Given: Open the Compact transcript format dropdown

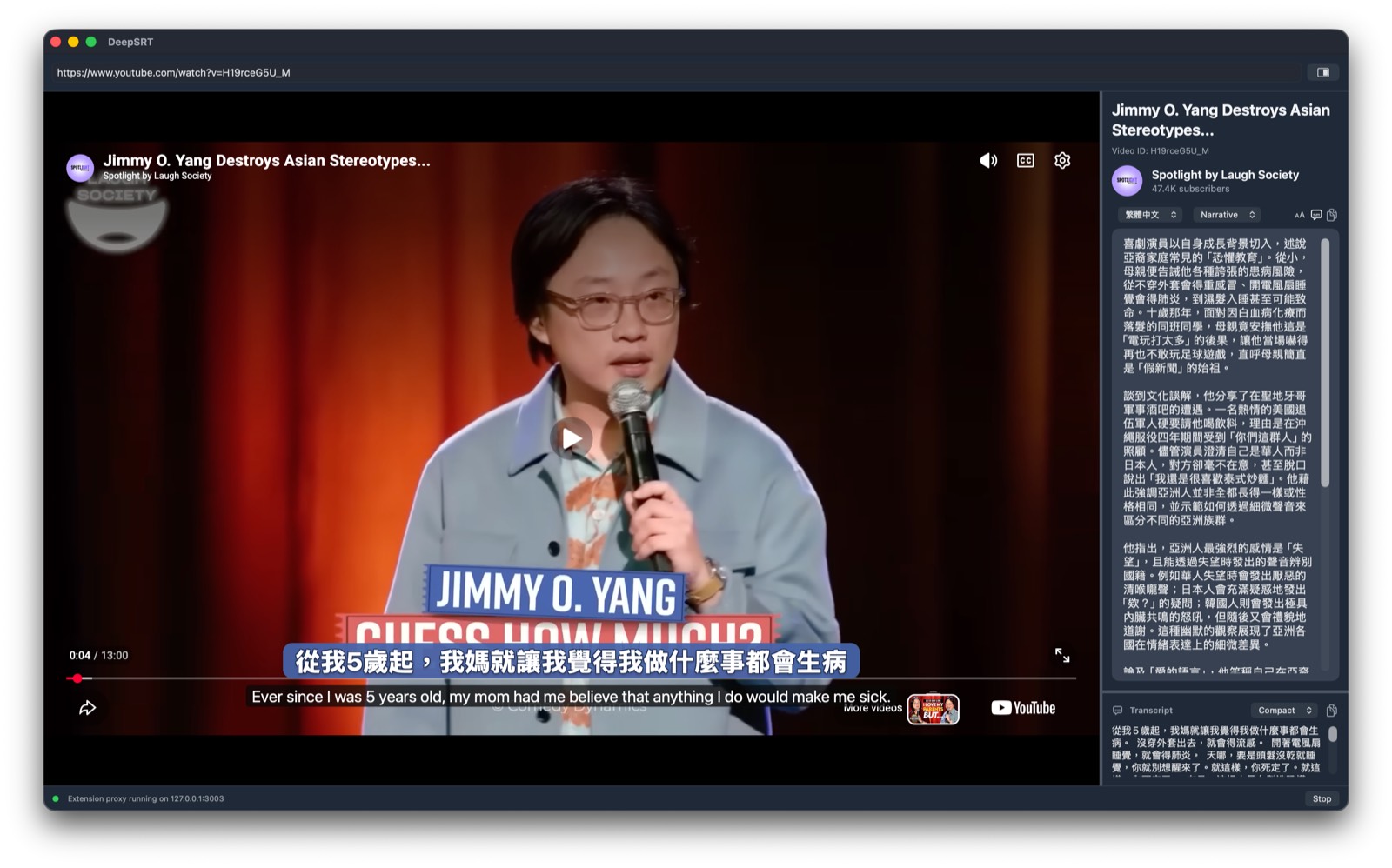Looking at the screenshot, I should click(1284, 711).
